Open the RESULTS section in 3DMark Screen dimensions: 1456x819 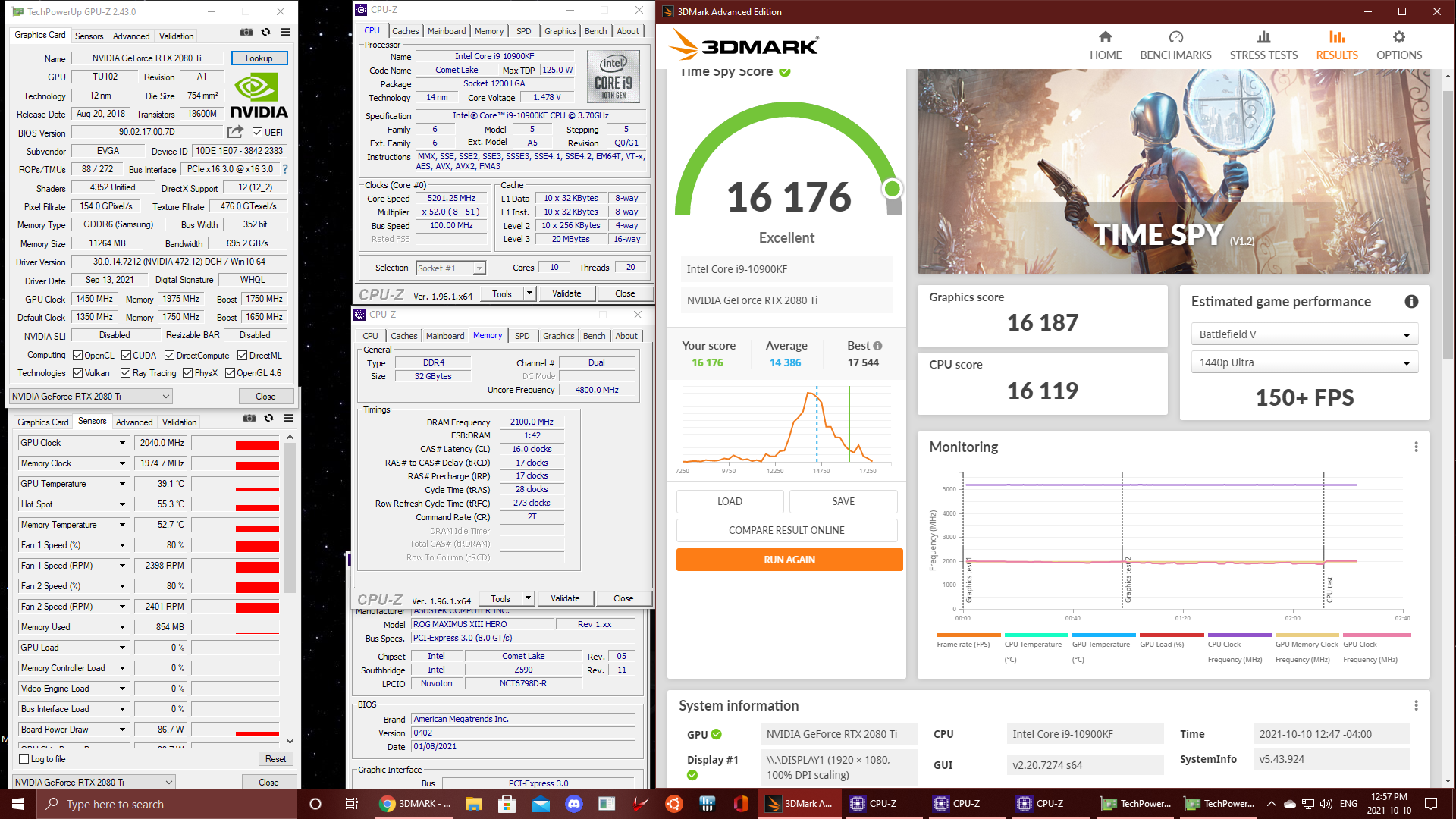[x=1337, y=45]
